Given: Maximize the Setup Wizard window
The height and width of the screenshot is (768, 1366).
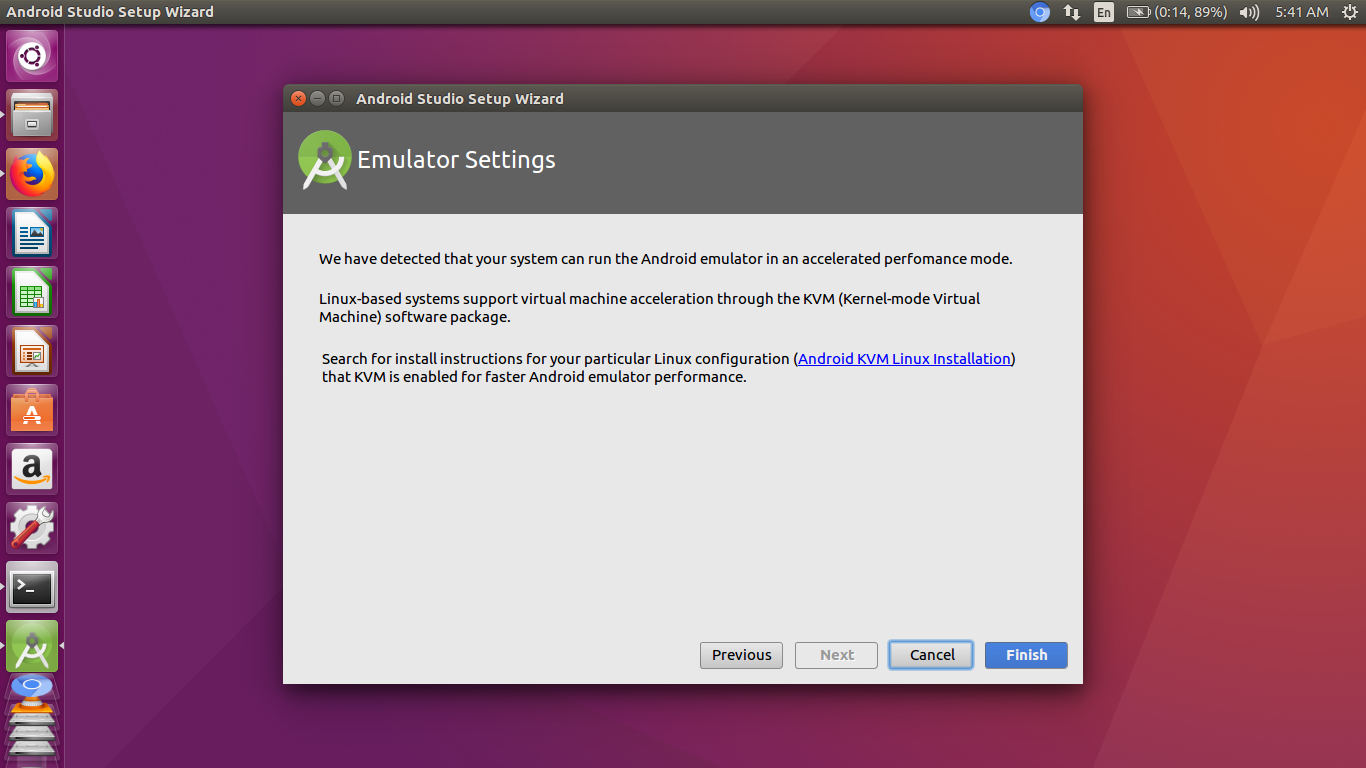Looking at the screenshot, I should (x=336, y=98).
